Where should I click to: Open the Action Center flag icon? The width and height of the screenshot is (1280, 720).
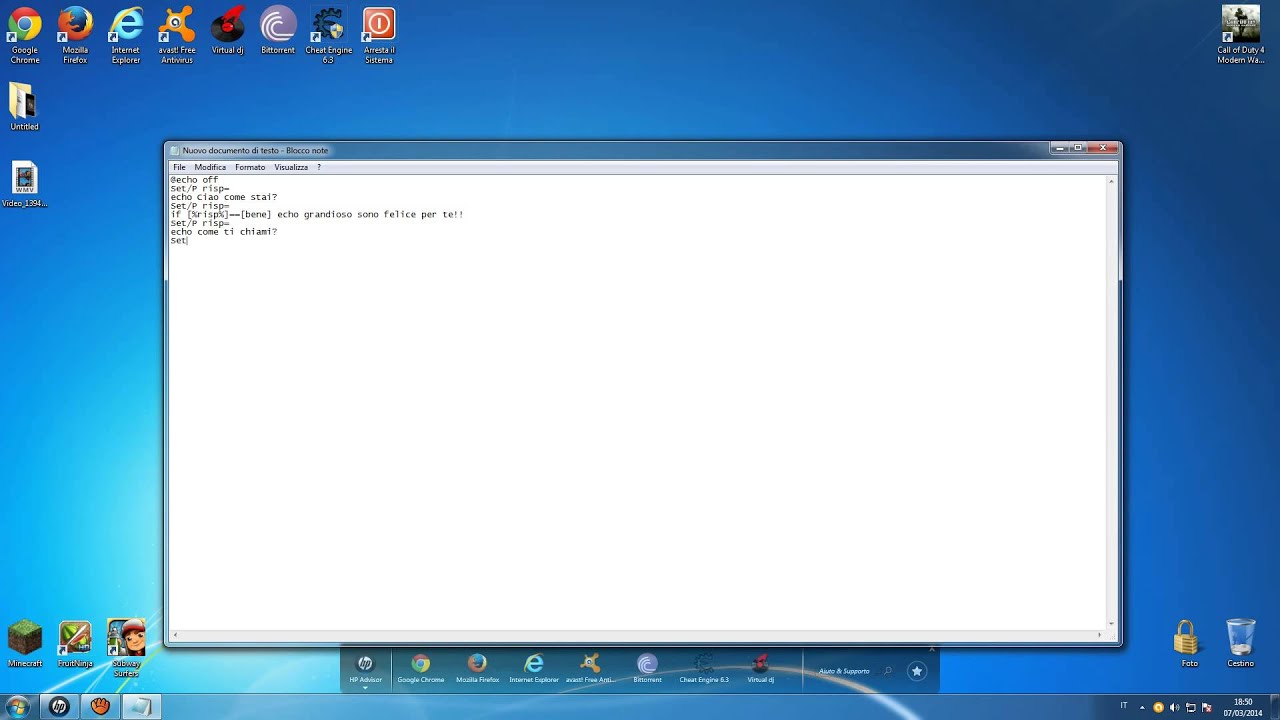[1207, 707]
